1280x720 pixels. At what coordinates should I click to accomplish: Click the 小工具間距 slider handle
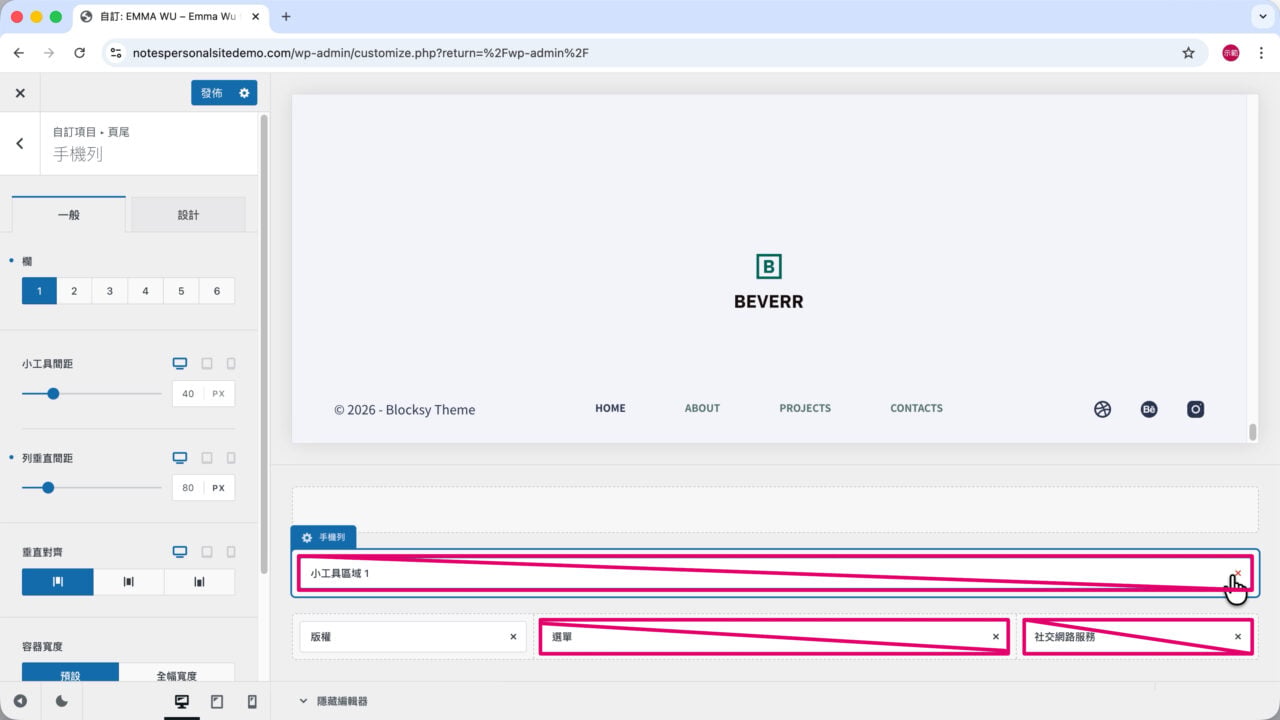pyautogui.click(x=53, y=394)
